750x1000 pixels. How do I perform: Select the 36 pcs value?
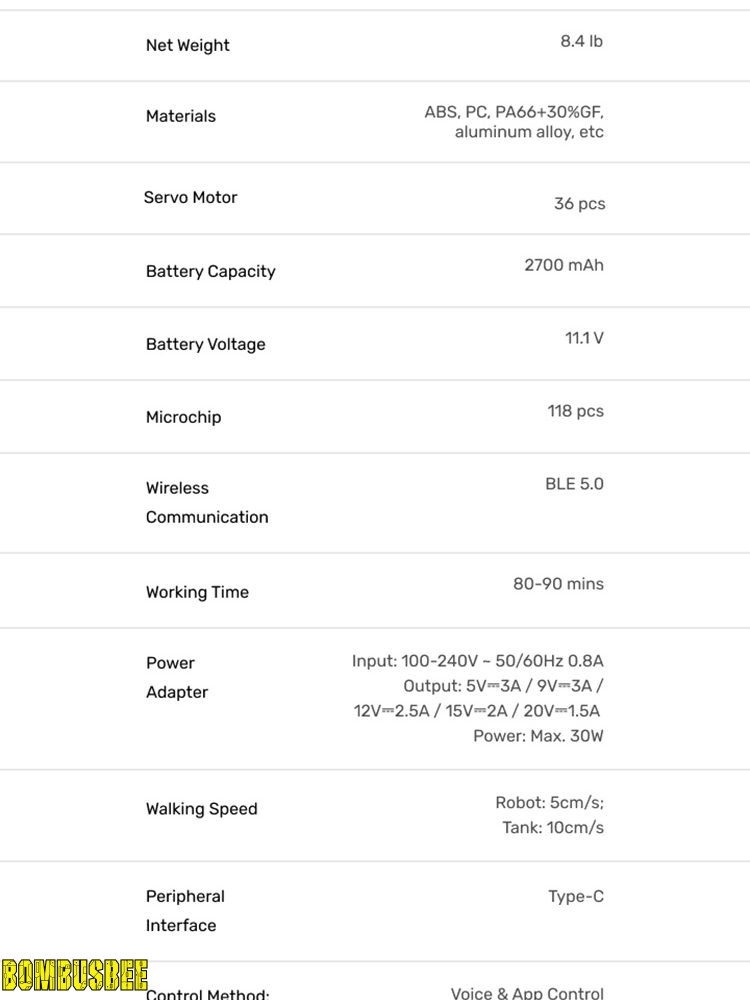click(579, 203)
